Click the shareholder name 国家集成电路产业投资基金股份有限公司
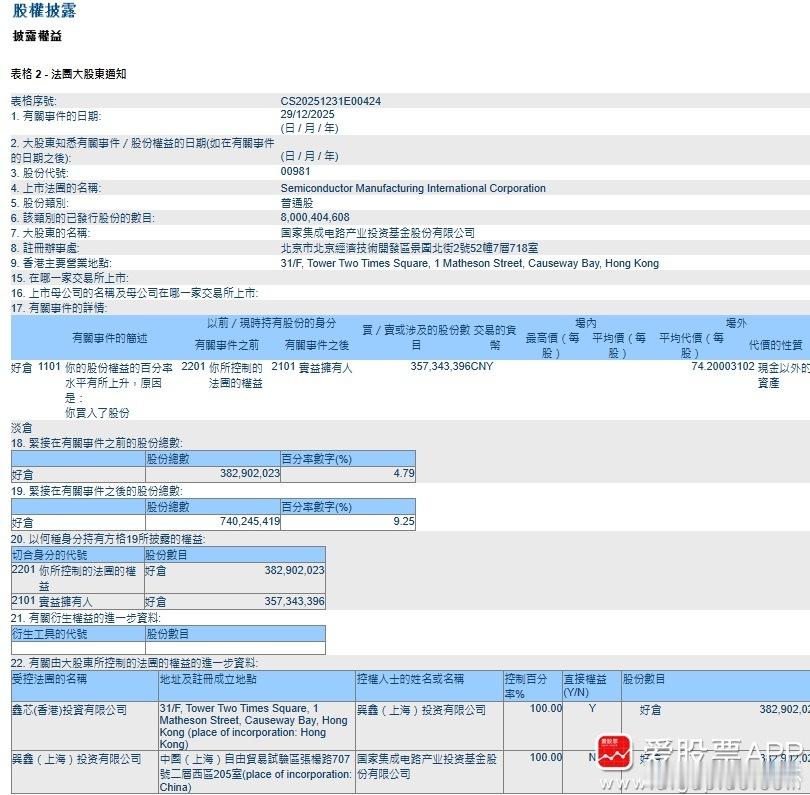 (x=378, y=233)
